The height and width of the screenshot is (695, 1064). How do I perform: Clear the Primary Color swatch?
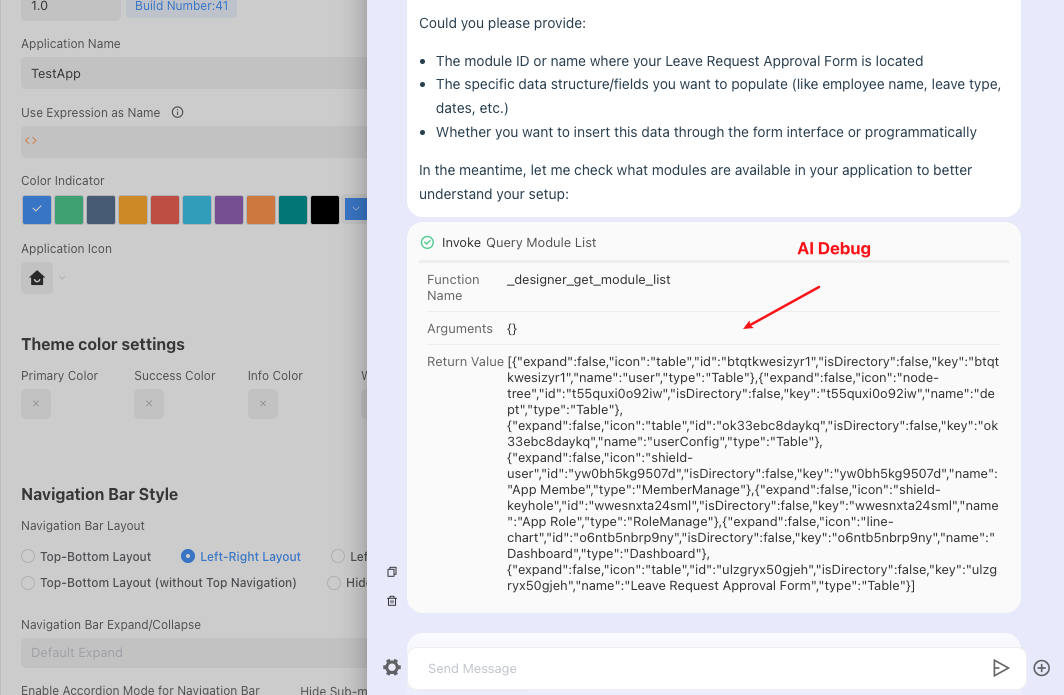(x=36, y=404)
